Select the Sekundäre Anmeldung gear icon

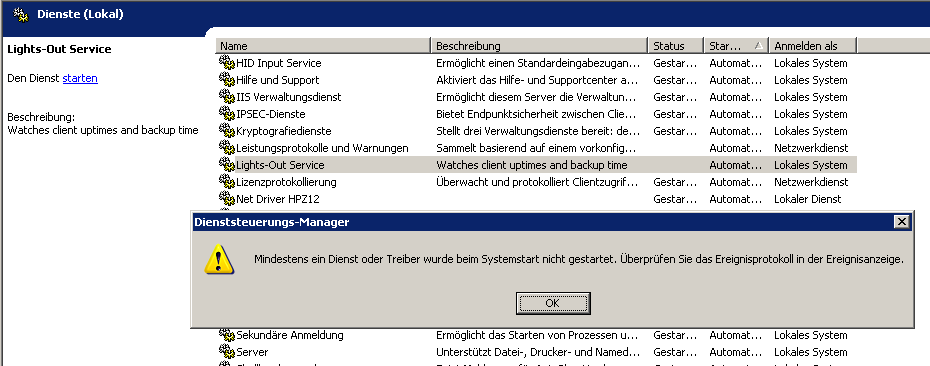coord(227,335)
